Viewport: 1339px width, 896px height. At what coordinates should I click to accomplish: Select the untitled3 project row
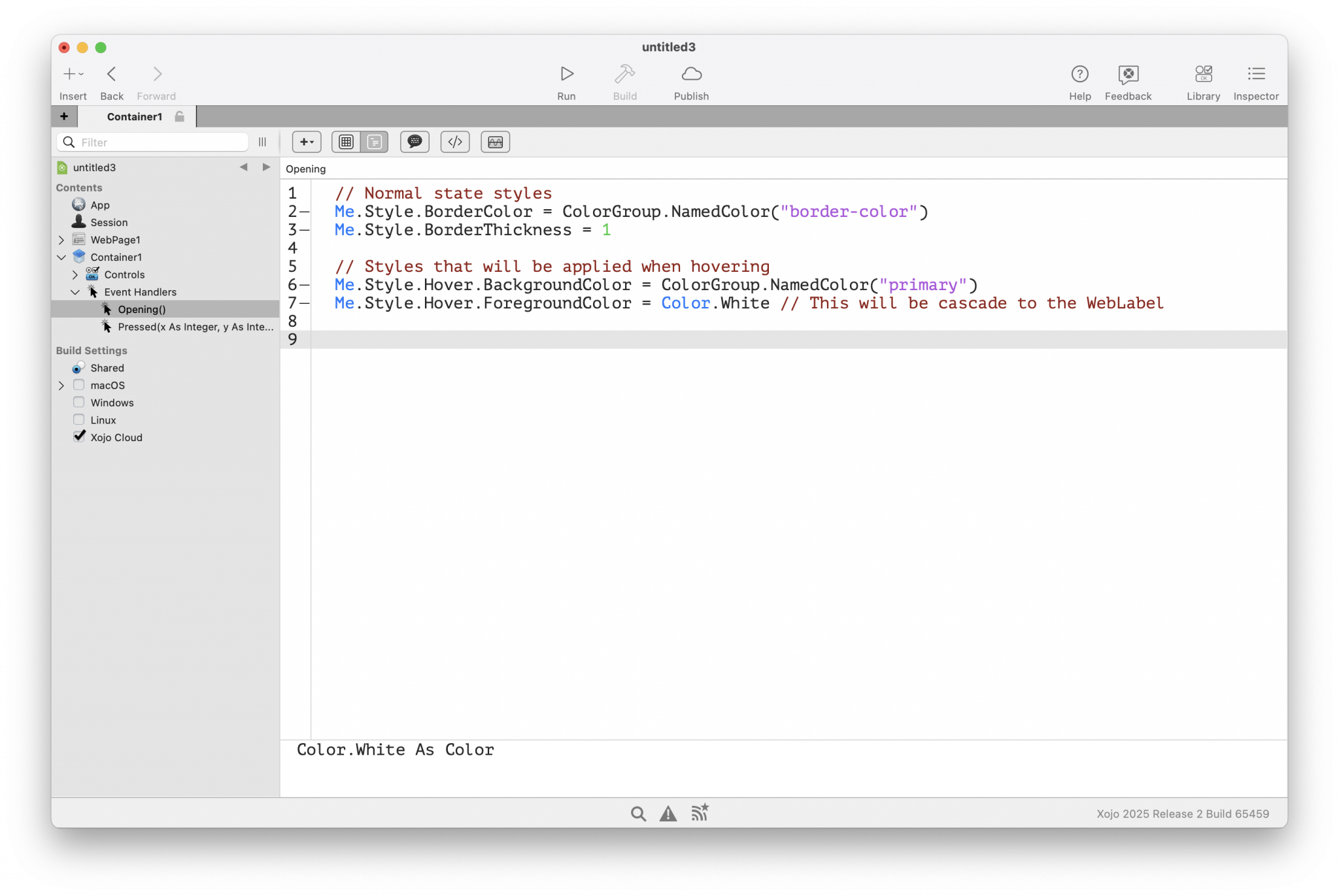(x=94, y=167)
